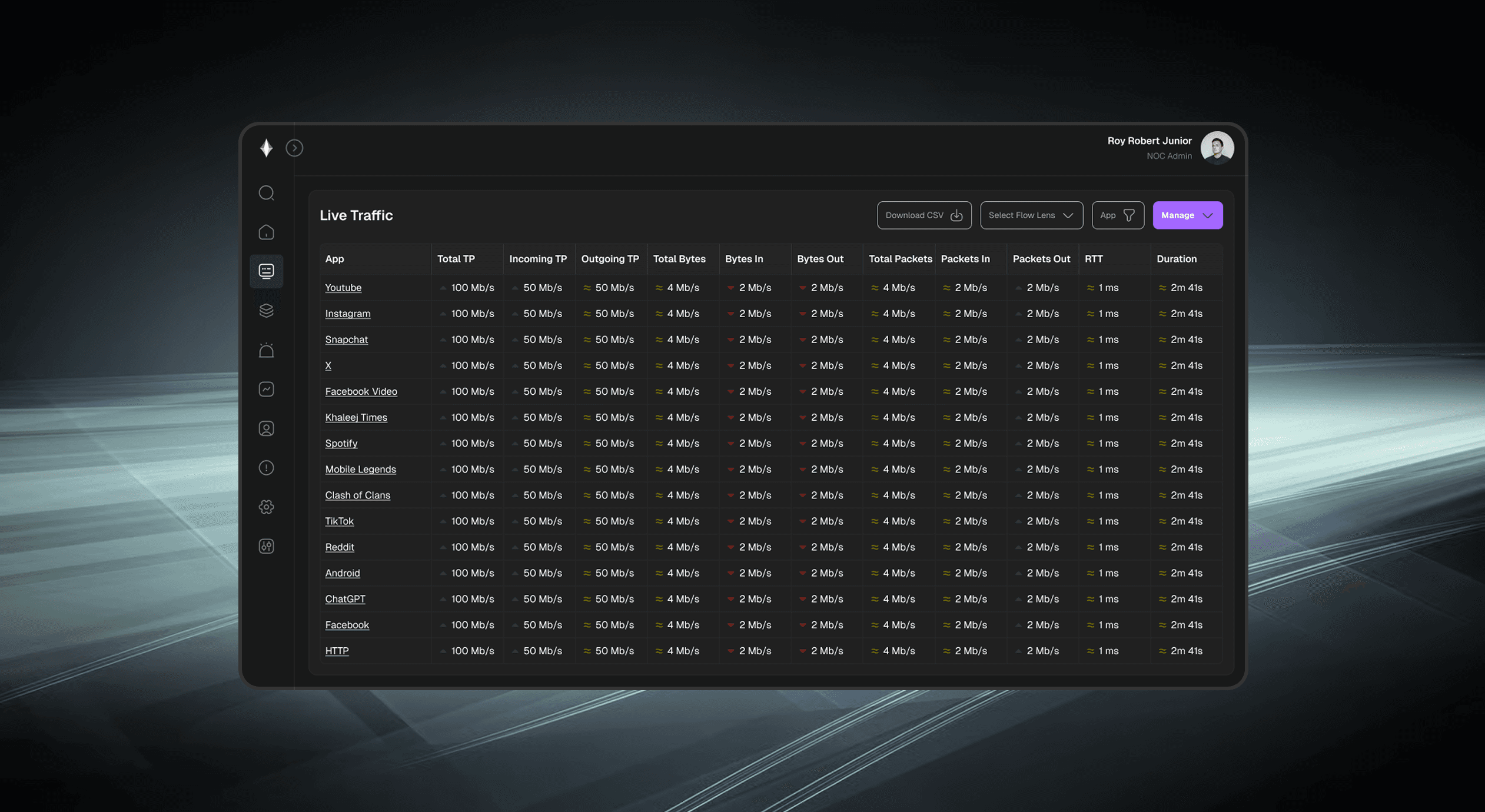Open the Reddit app link
Screen dimensions: 1485x812
[340, 547]
